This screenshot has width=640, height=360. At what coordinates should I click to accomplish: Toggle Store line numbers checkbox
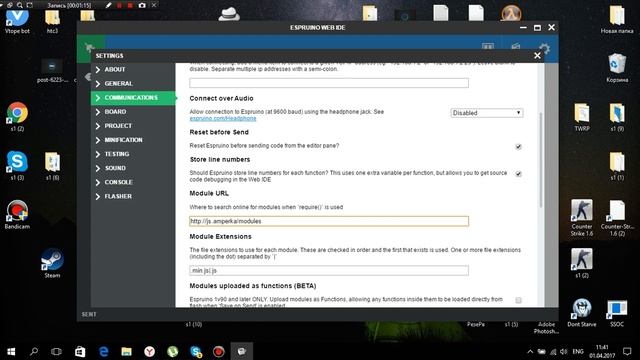pyautogui.click(x=518, y=174)
